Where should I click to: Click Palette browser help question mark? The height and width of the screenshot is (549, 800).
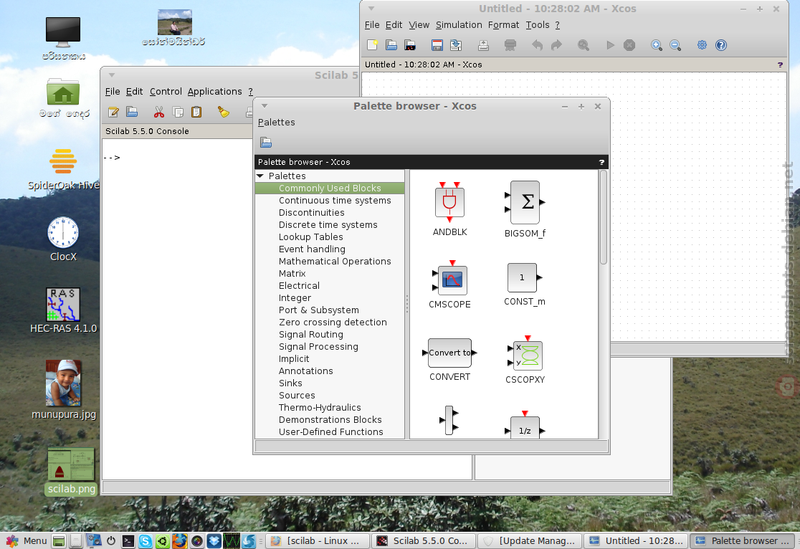[602, 162]
